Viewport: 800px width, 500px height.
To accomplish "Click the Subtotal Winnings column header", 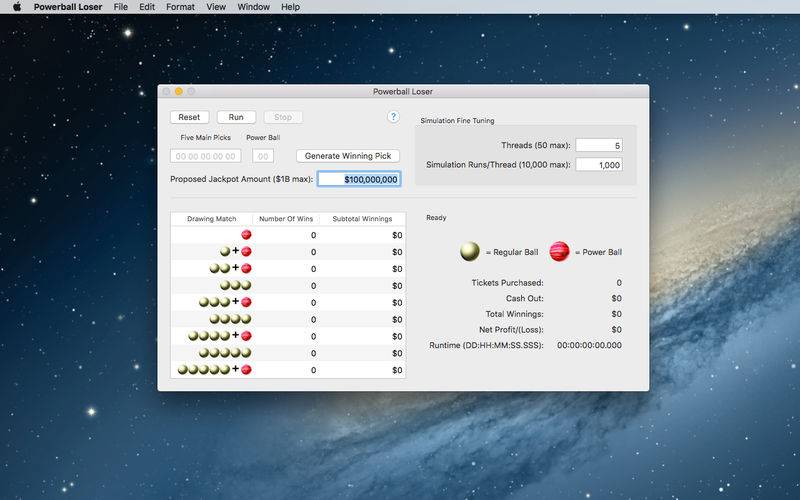I will [x=362, y=218].
